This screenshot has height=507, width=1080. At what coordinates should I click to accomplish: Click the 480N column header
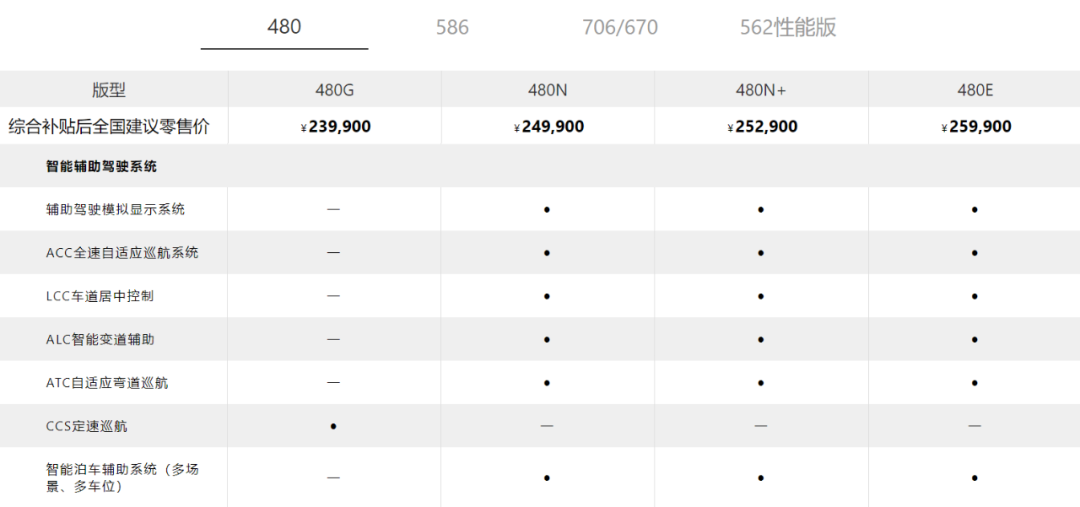[x=548, y=90]
